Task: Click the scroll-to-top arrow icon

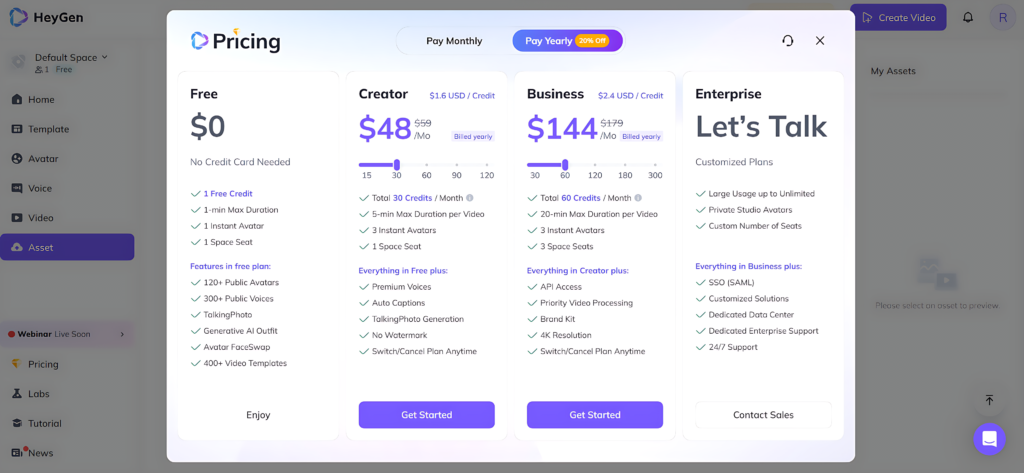Action: 989,400
